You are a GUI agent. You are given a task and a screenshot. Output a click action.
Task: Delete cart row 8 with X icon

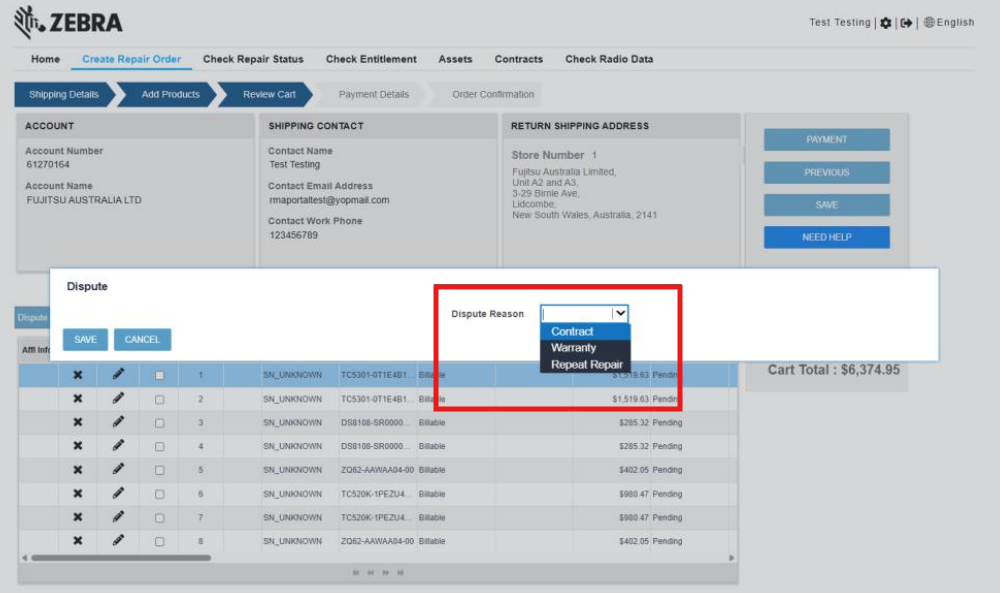(78, 541)
